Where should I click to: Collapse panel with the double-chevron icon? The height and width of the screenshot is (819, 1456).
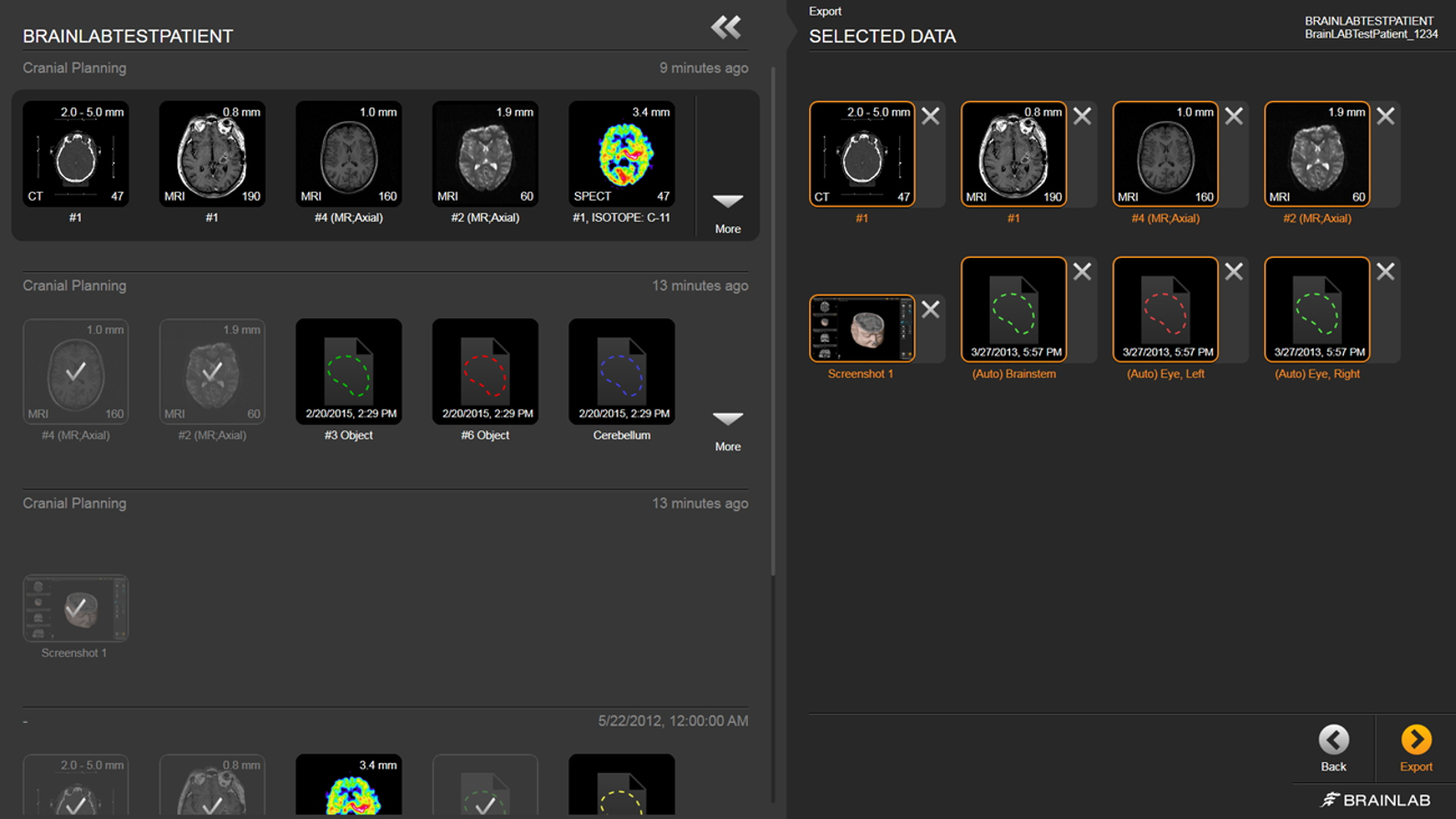pos(726,27)
